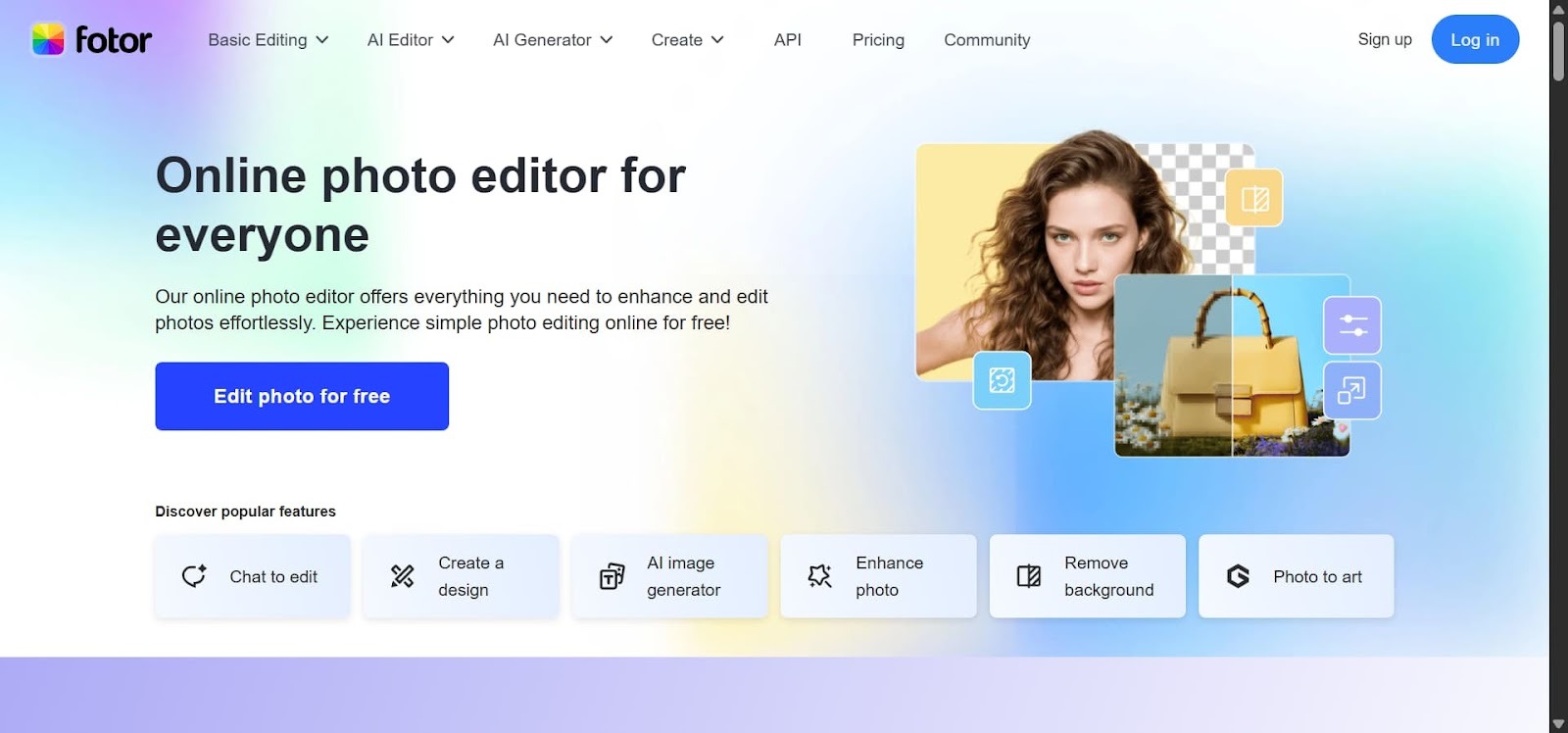Click the Fotor colorful logo icon

pos(48,39)
